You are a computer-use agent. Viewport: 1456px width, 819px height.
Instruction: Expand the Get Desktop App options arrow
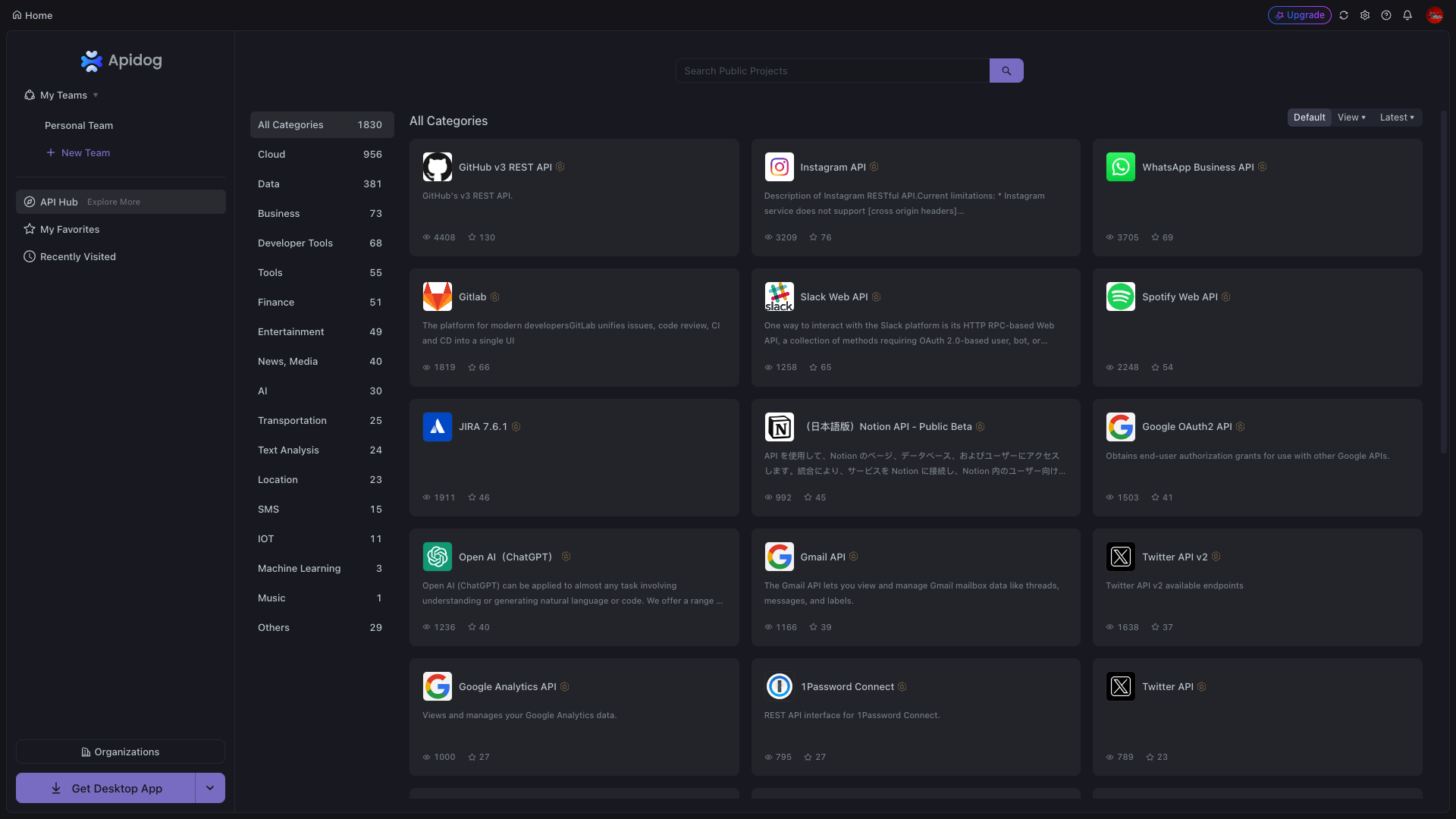click(210, 788)
